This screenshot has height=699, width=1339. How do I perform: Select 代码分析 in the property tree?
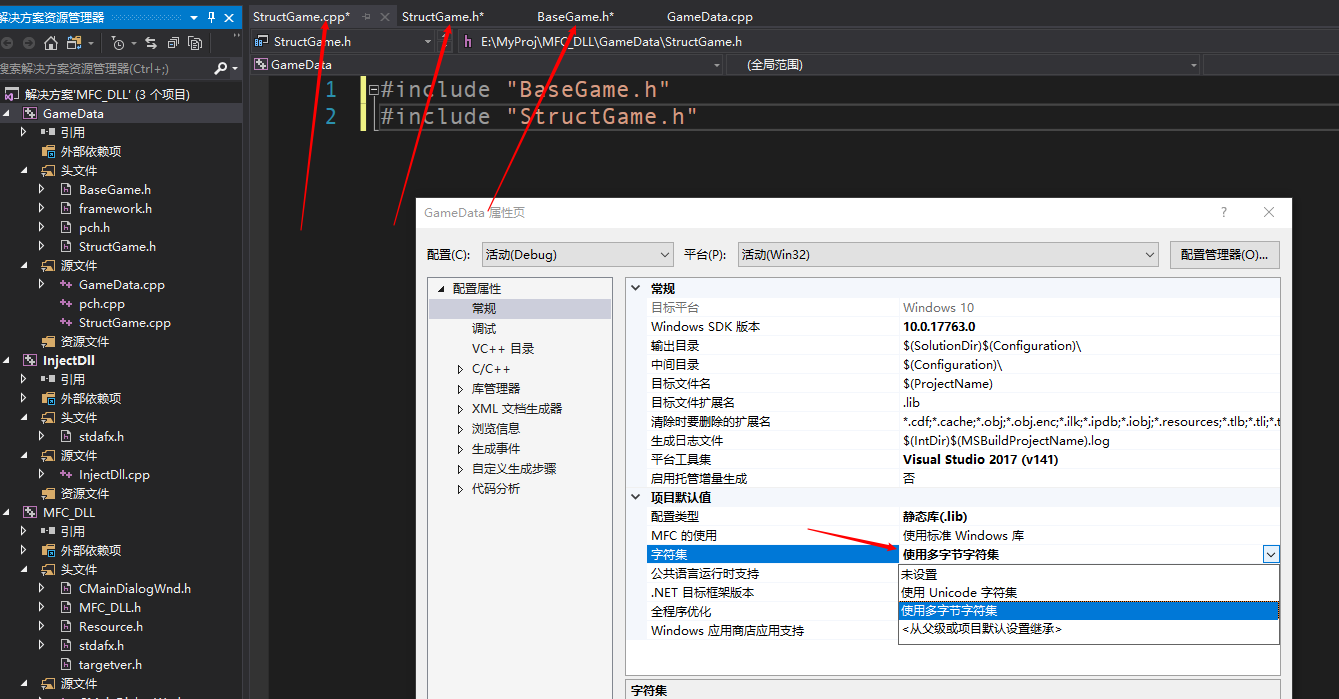point(496,488)
